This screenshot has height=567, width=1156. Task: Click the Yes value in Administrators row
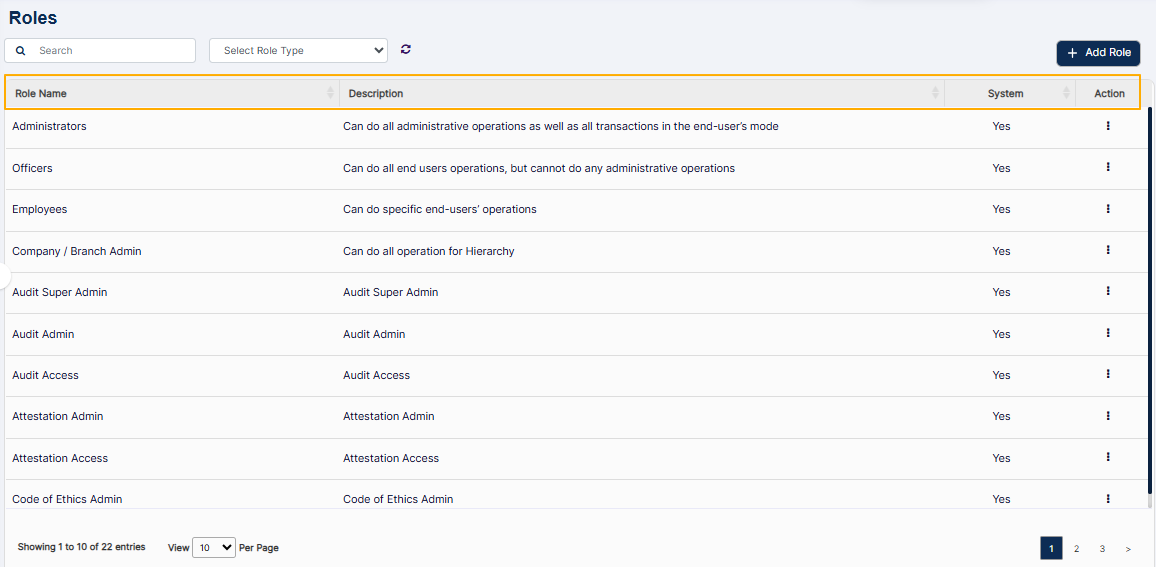(x=1001, y=126)
